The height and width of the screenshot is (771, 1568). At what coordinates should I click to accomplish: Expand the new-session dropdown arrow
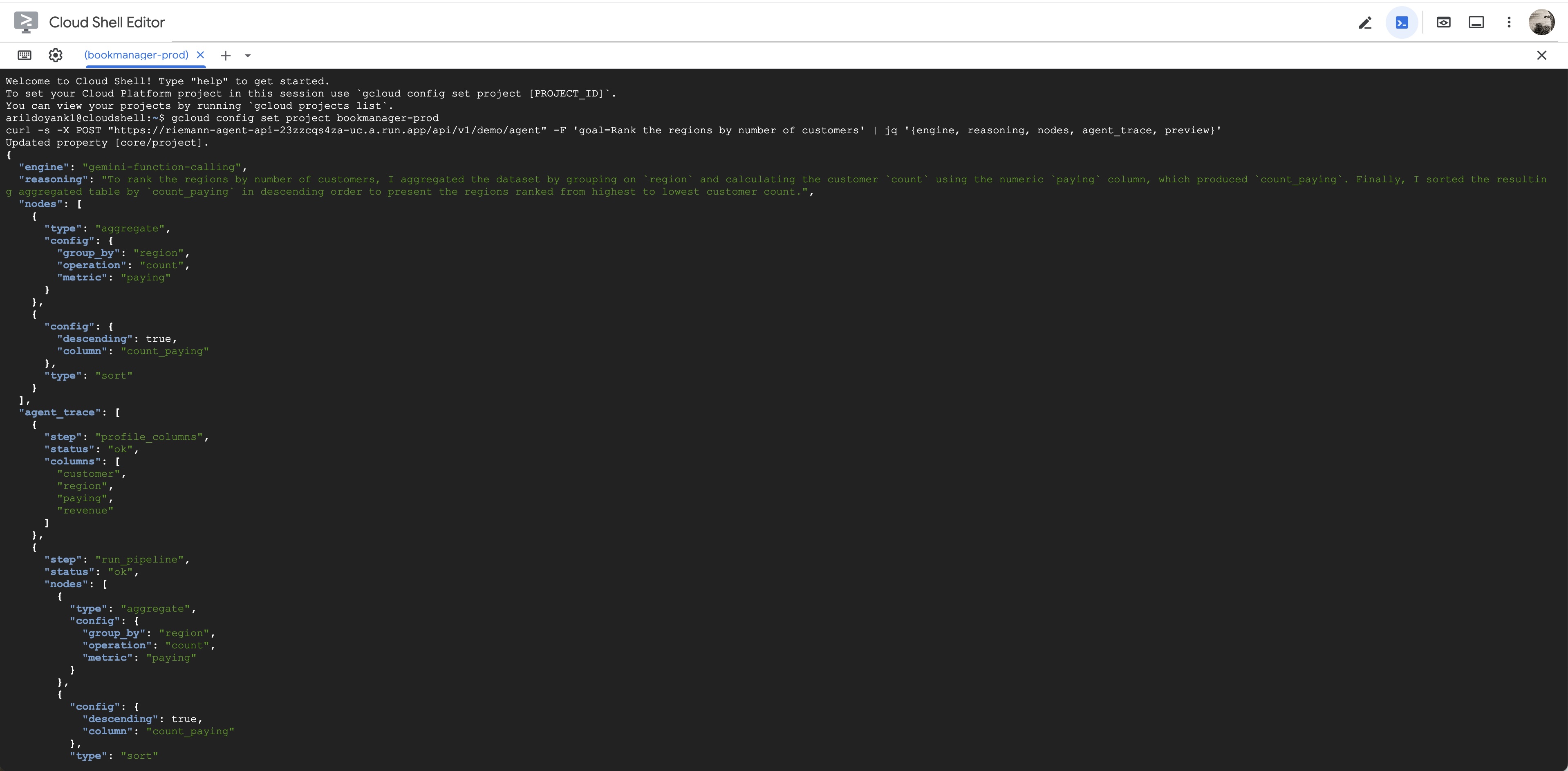coord(248,55)
